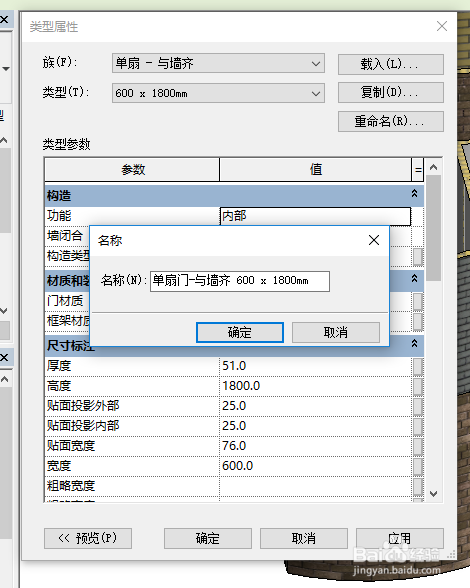Click the associate parameter button for 框架材质
Screen dimensions: 470x588
pyautogui.click(x=418, y=321)
